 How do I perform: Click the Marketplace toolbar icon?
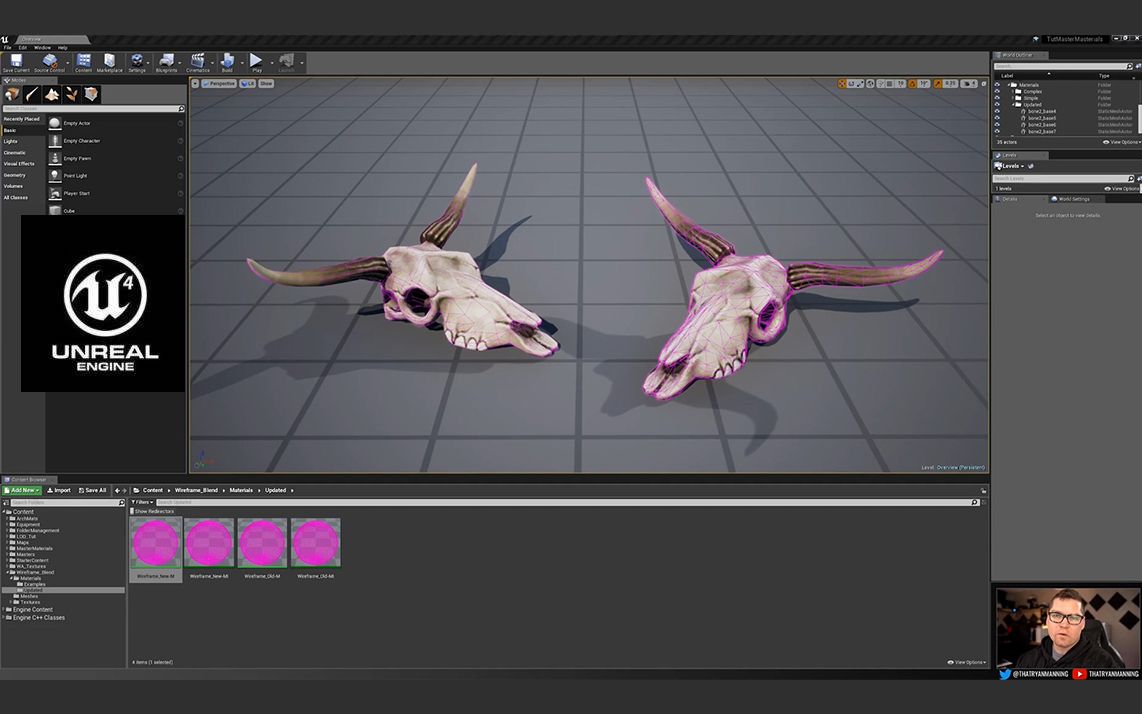tap(110, 61)
